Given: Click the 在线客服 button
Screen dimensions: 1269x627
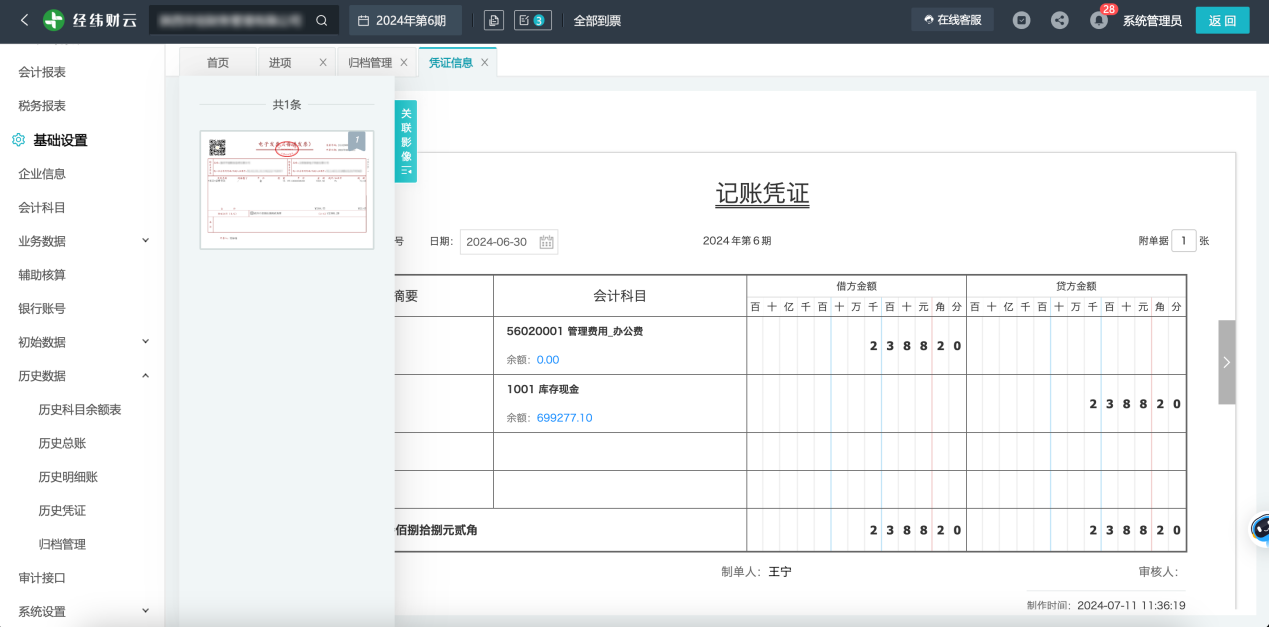Looking at the screenshot, I should (952, 20).
